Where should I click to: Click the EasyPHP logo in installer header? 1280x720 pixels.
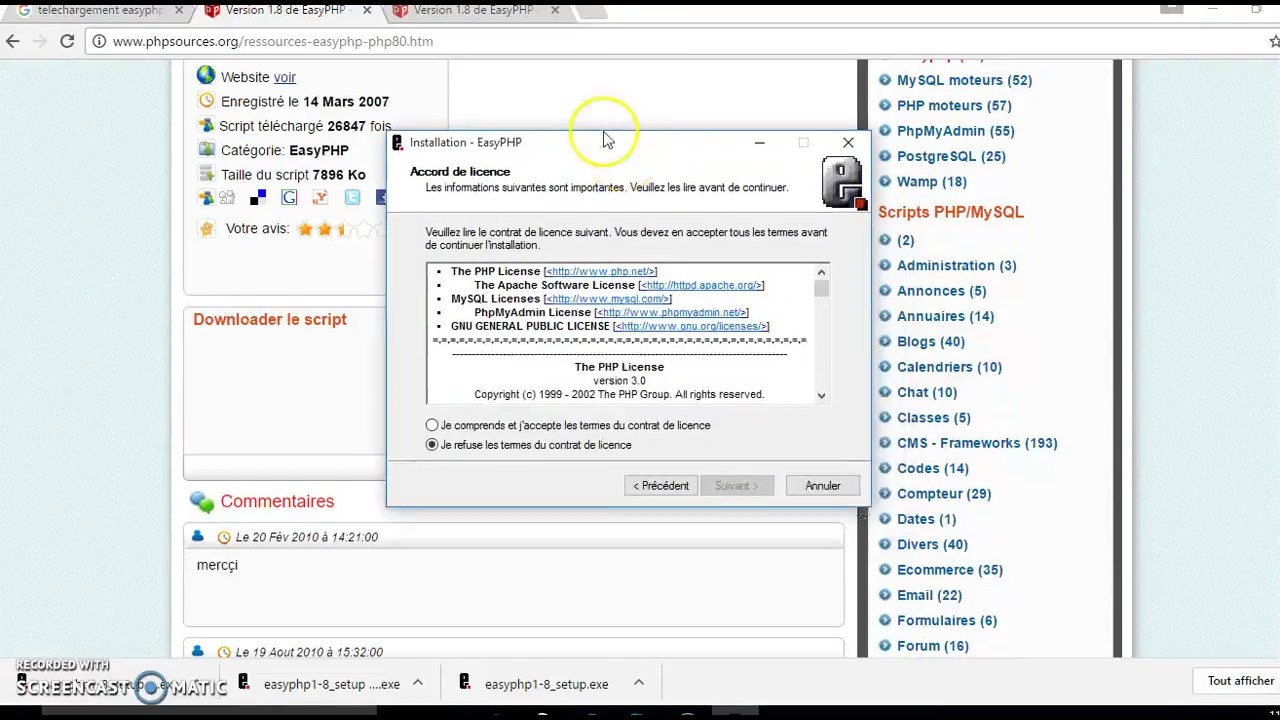click(844, 184)
